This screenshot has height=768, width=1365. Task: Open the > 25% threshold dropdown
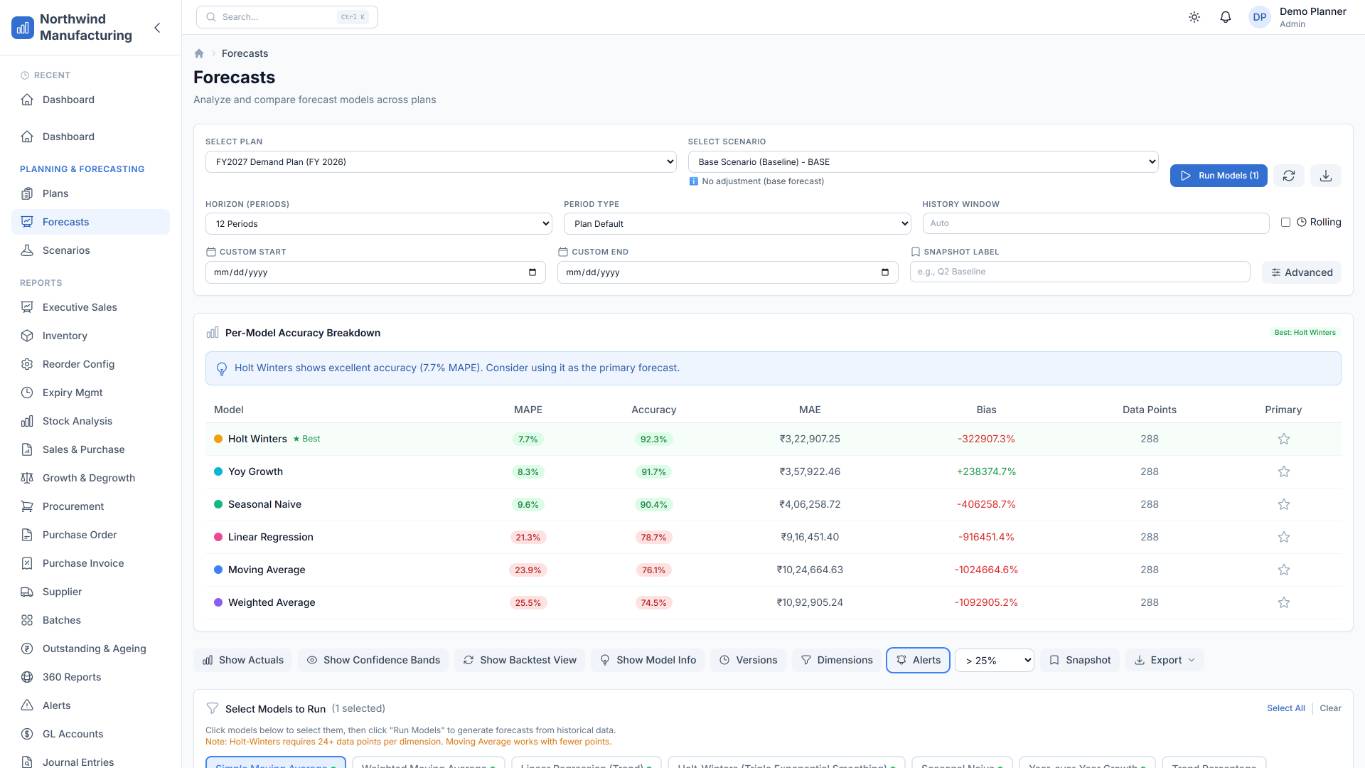(x=995, y=660)
